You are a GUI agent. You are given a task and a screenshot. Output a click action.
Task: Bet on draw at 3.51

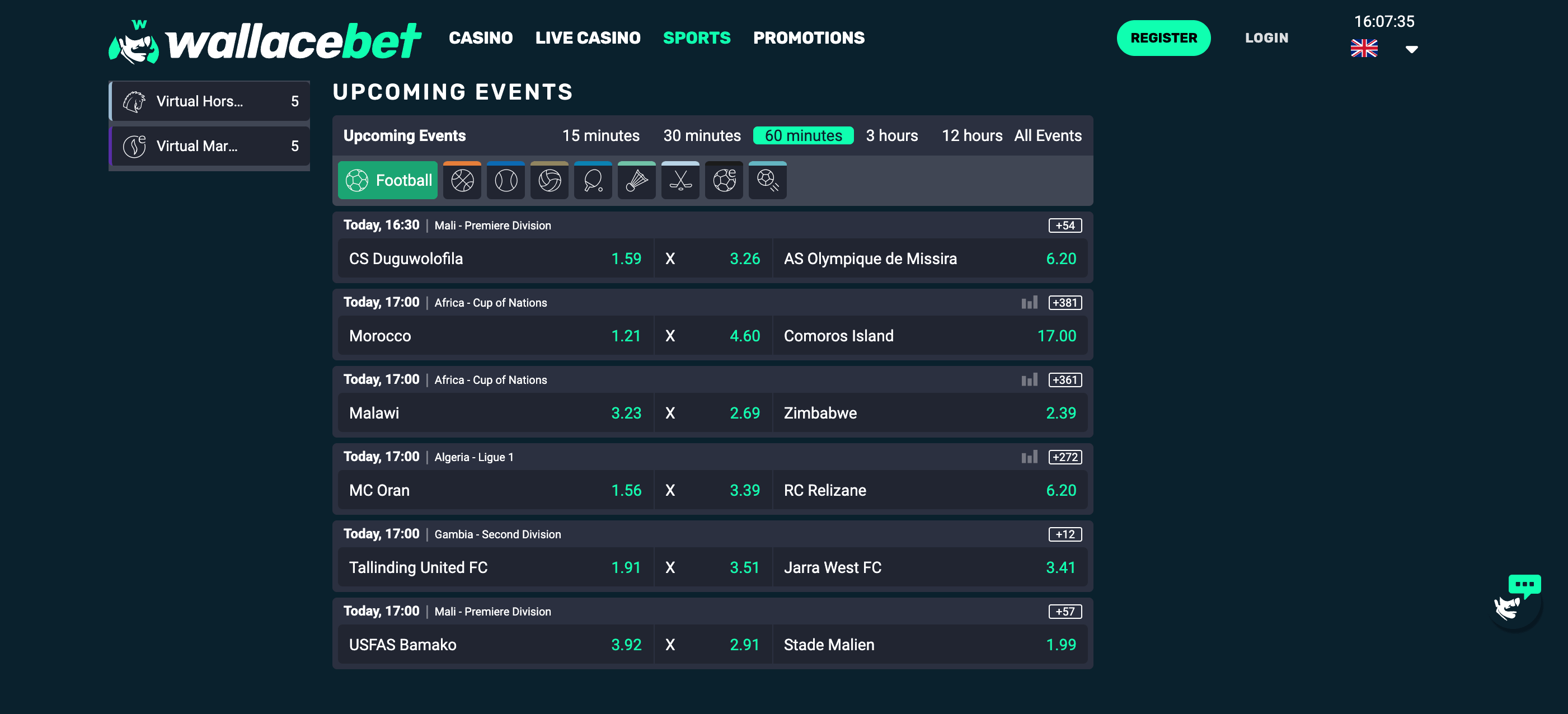click(713, 568)
